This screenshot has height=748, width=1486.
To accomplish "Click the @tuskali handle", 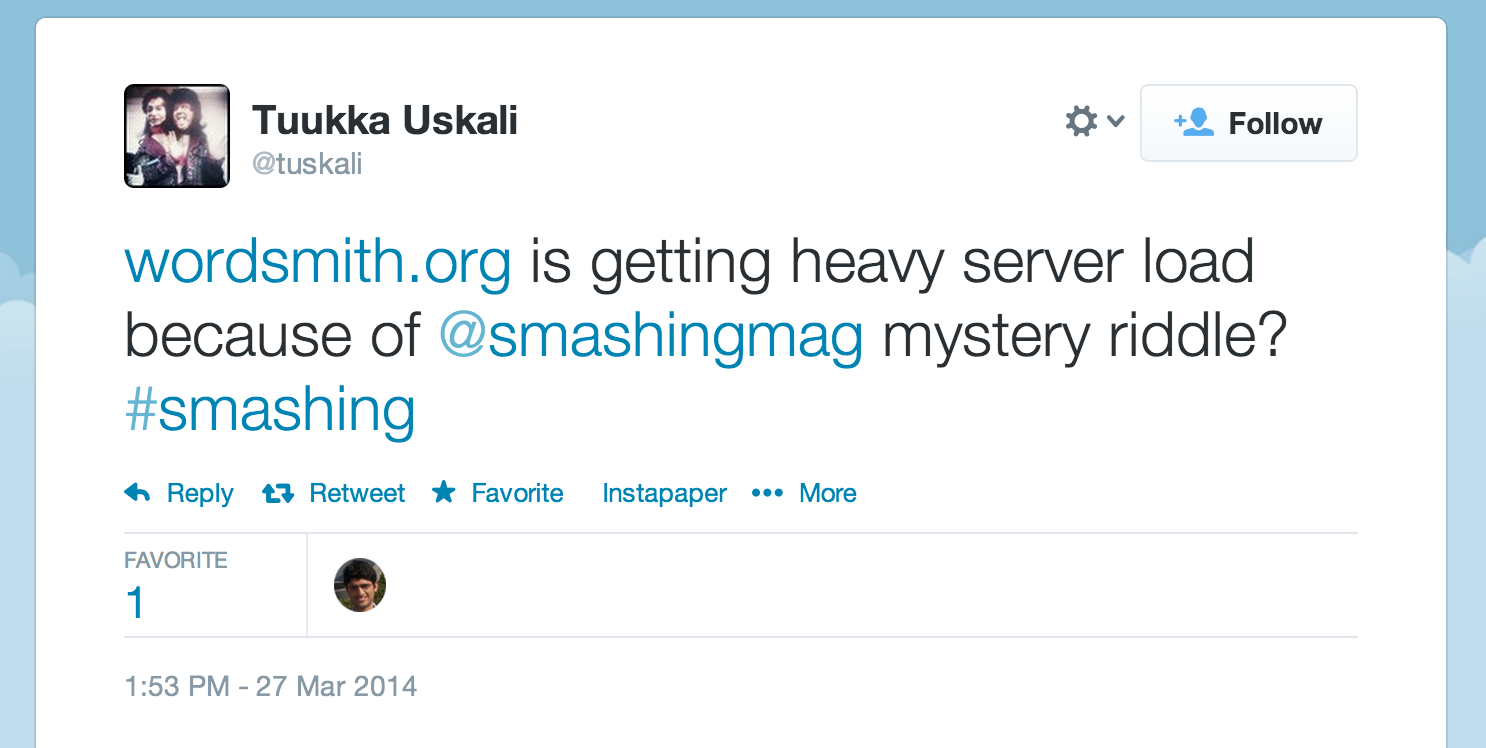I will [307, 164].
